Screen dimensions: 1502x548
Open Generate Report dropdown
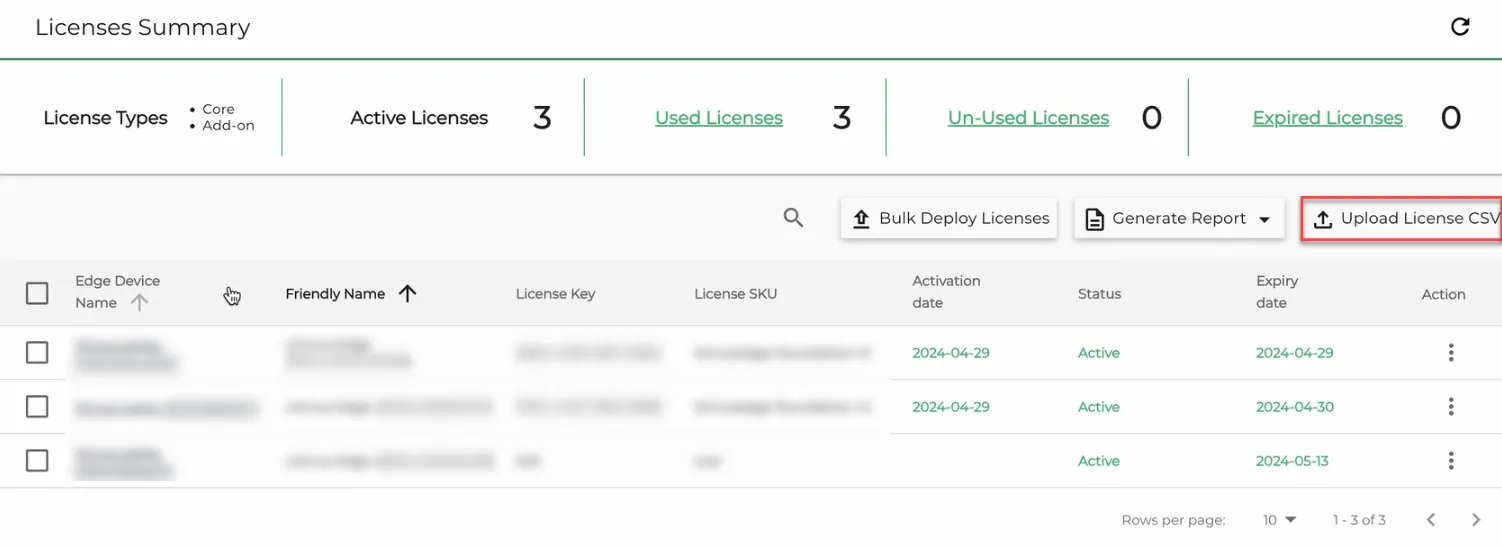point(1178,219)
